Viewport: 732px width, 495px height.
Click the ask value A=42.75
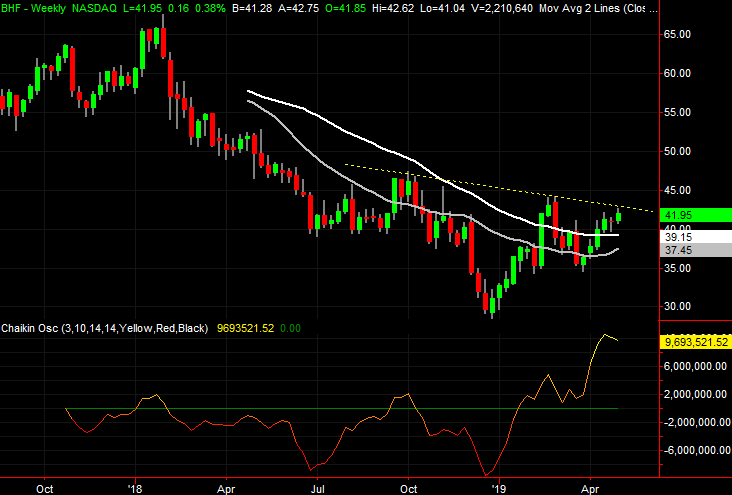tap(299, 8)
